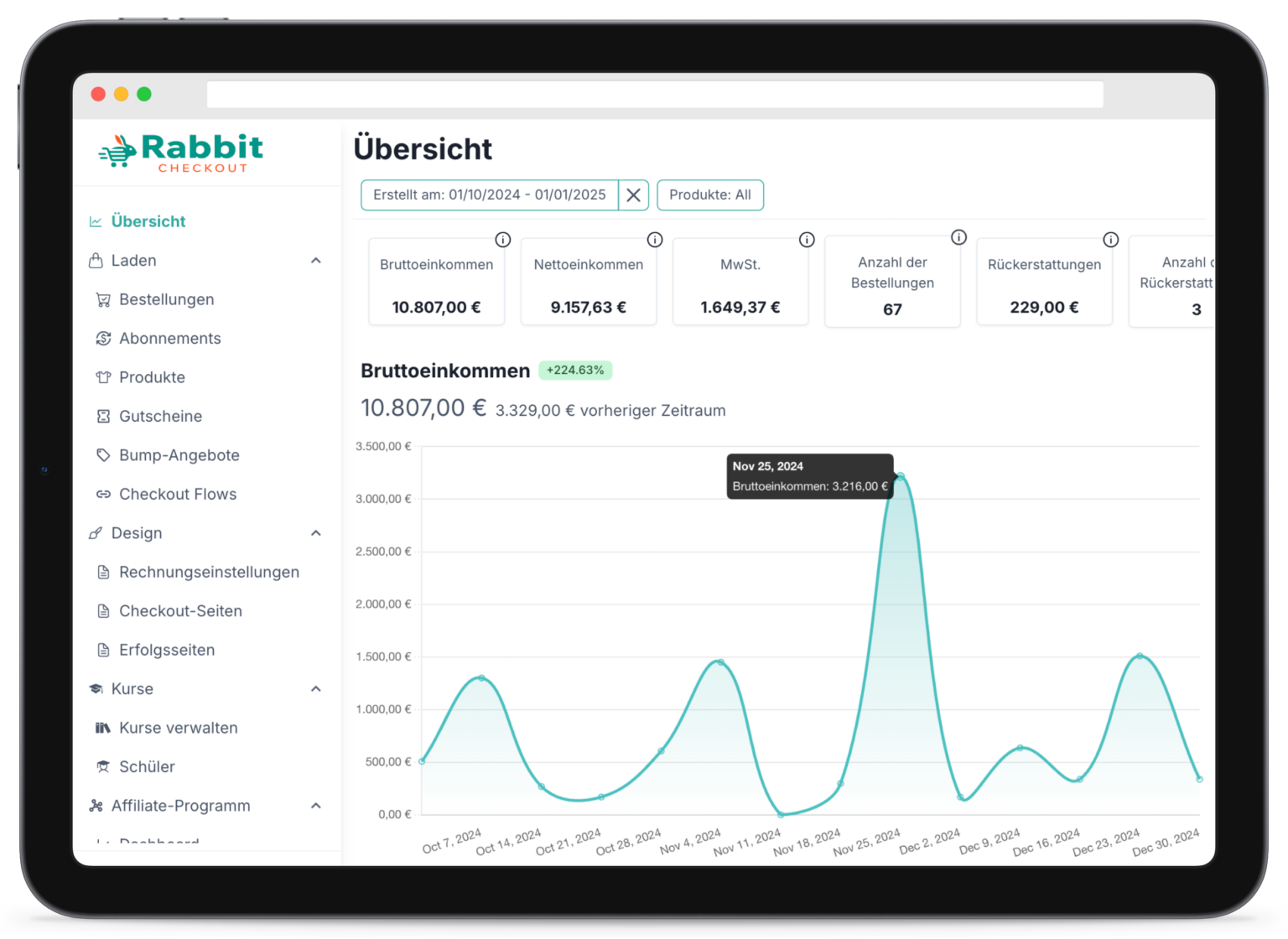The height and width of the screenshot is (939, 1288).
Task: Click the Abonnements recurring icon
Action: (103, 339)
